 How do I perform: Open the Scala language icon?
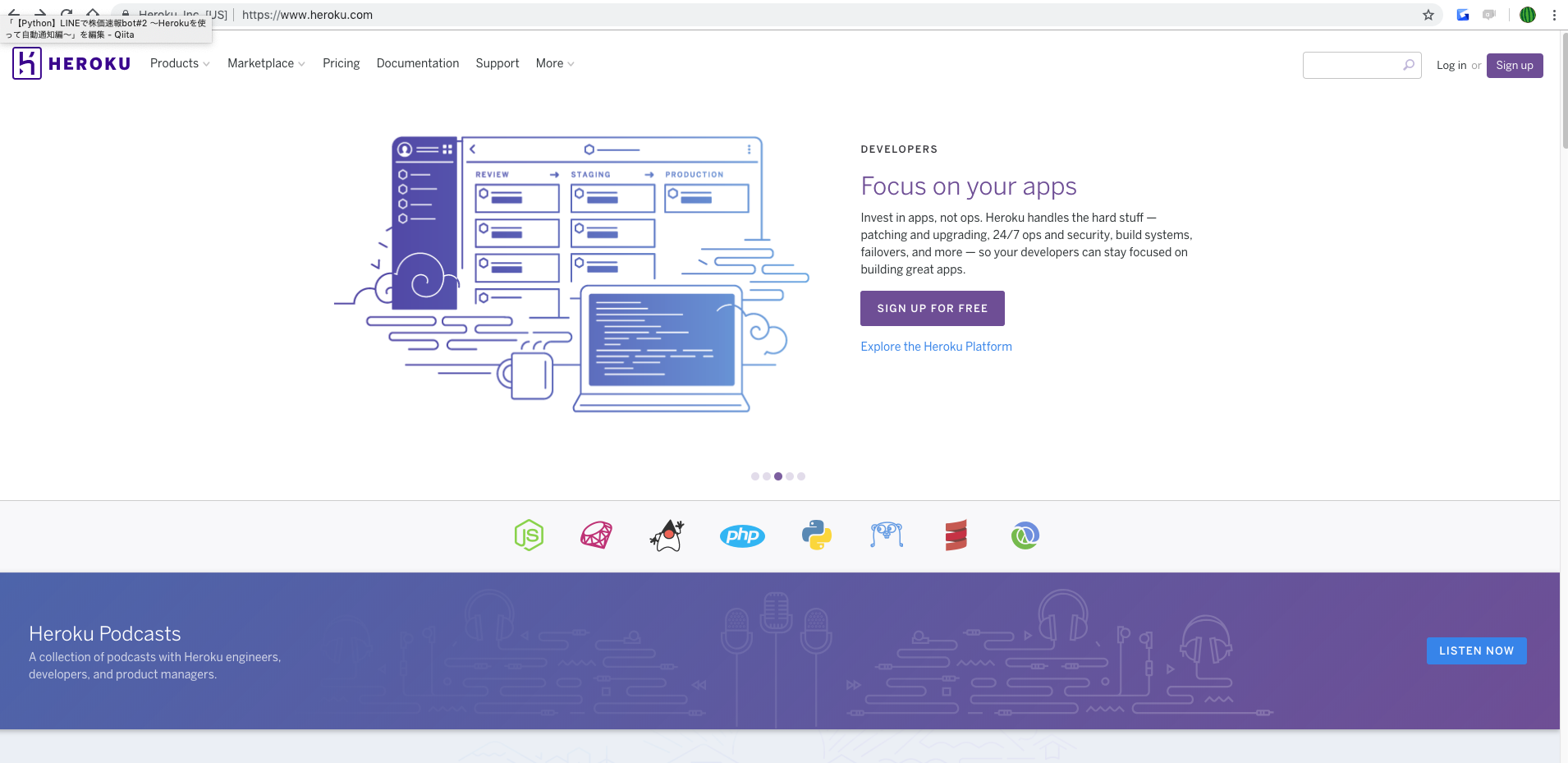click(x=956, y=535)
